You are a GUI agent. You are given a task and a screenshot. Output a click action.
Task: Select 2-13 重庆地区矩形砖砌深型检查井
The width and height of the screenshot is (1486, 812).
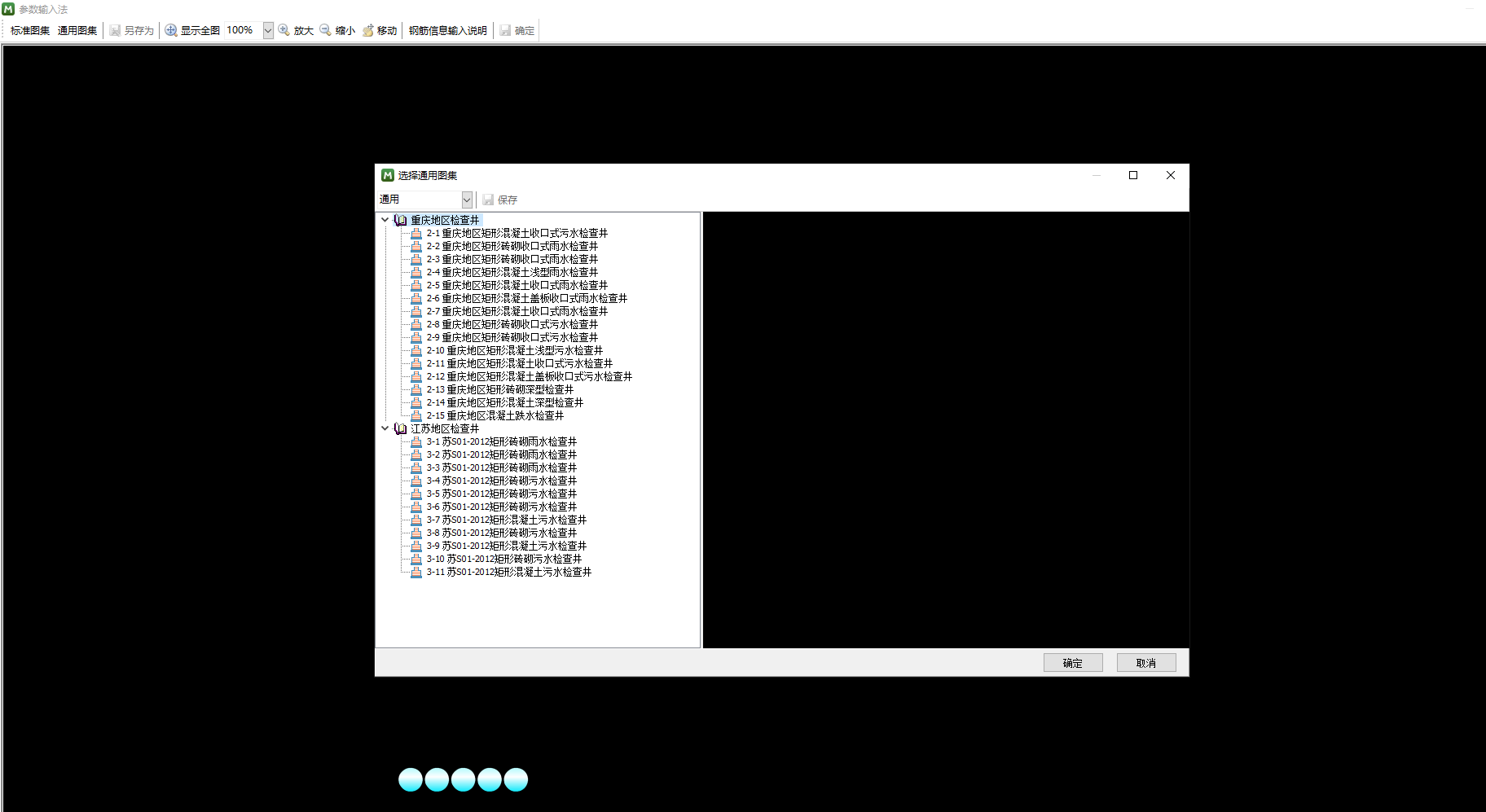tap(499, 389)
